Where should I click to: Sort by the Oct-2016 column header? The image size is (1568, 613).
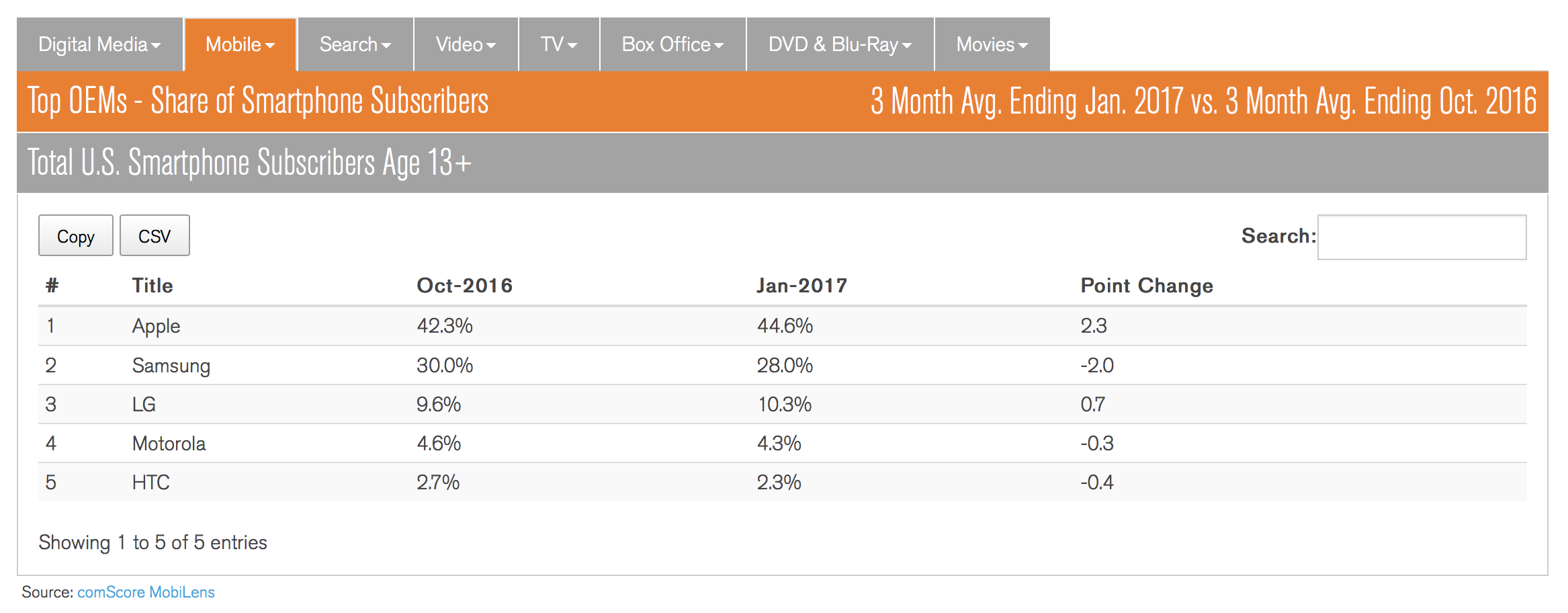[464, 286]
